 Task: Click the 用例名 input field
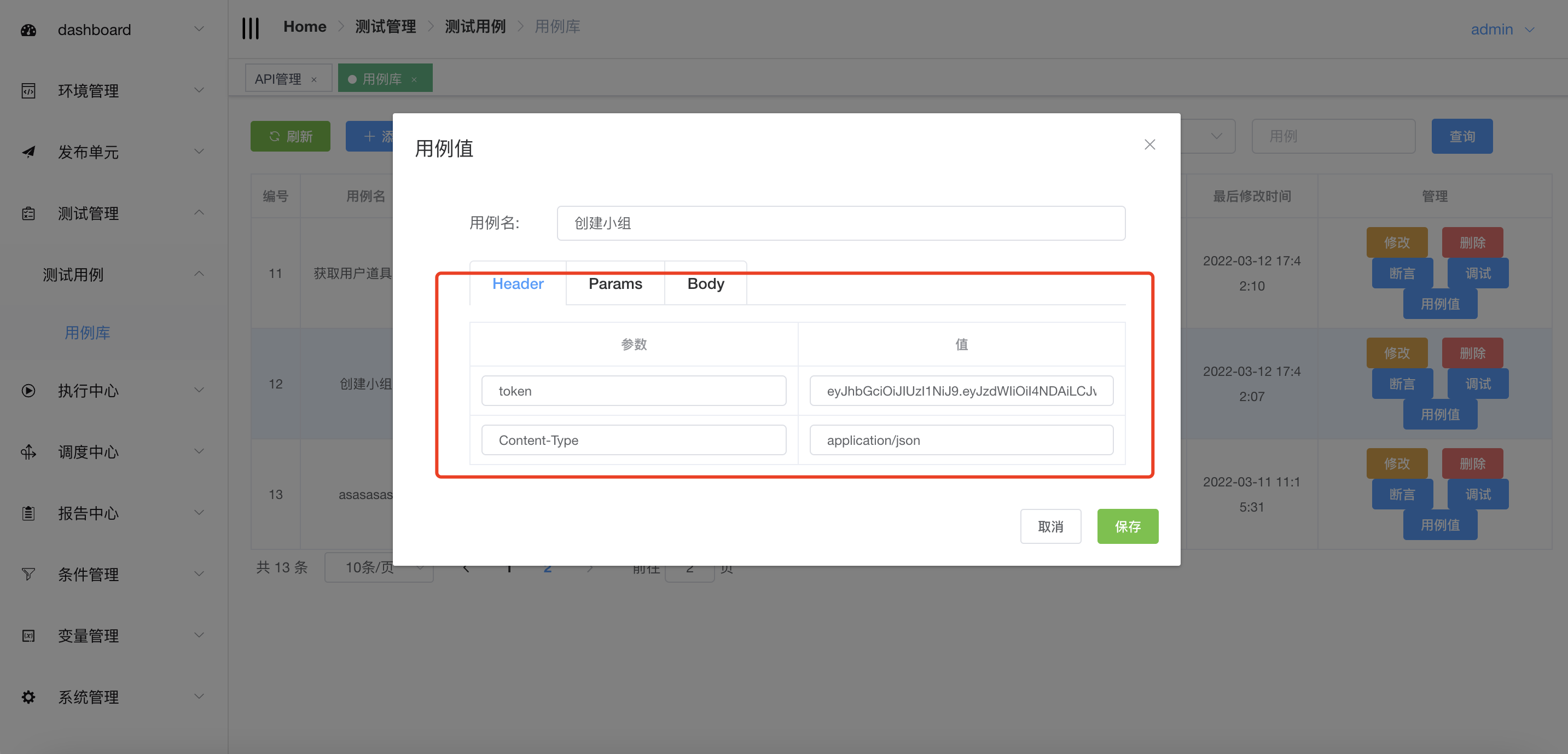point(840,223)
